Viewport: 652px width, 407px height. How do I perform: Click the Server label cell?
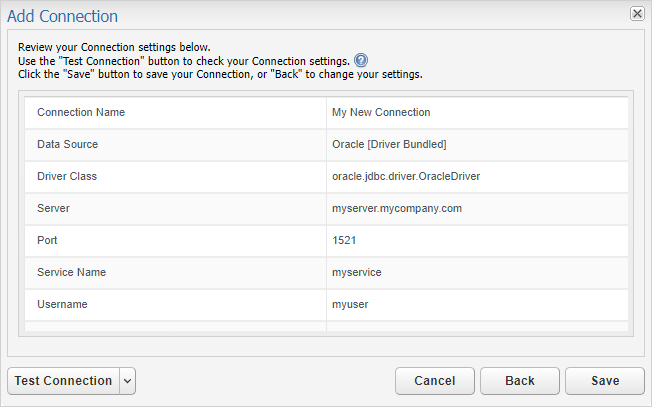click(x=175, y=209)
